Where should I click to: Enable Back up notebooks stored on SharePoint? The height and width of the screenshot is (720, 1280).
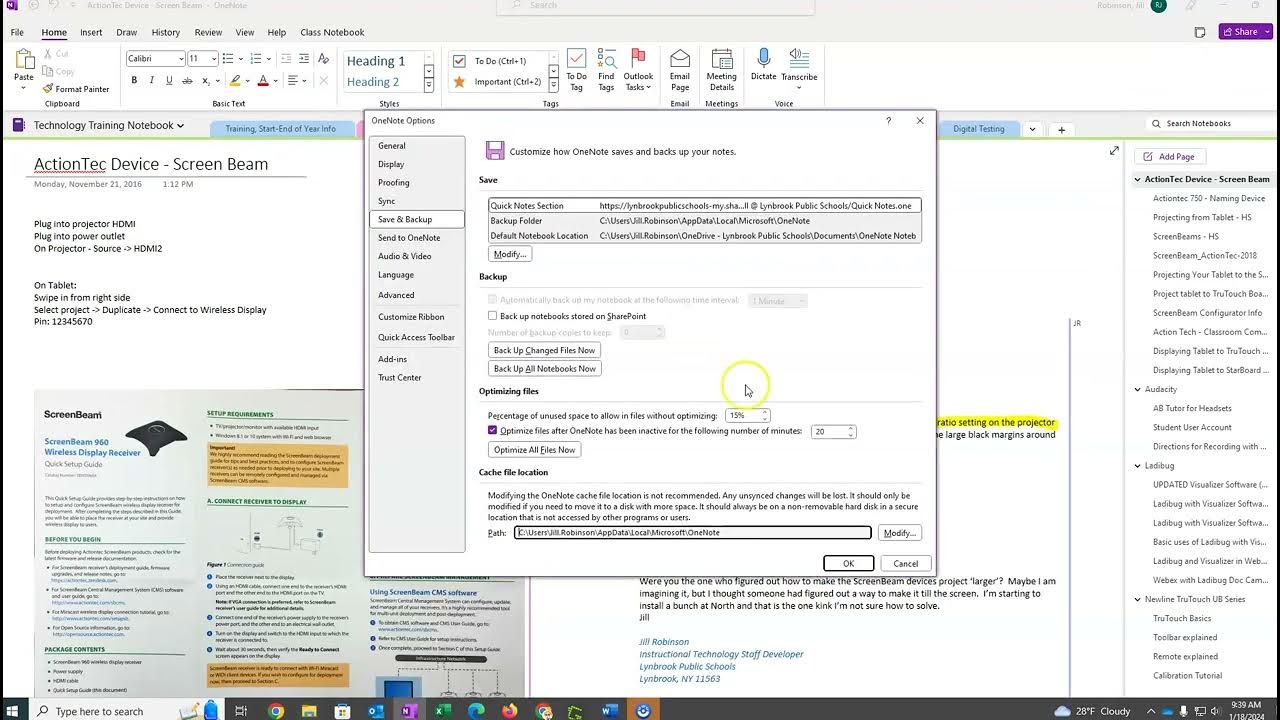492,316
